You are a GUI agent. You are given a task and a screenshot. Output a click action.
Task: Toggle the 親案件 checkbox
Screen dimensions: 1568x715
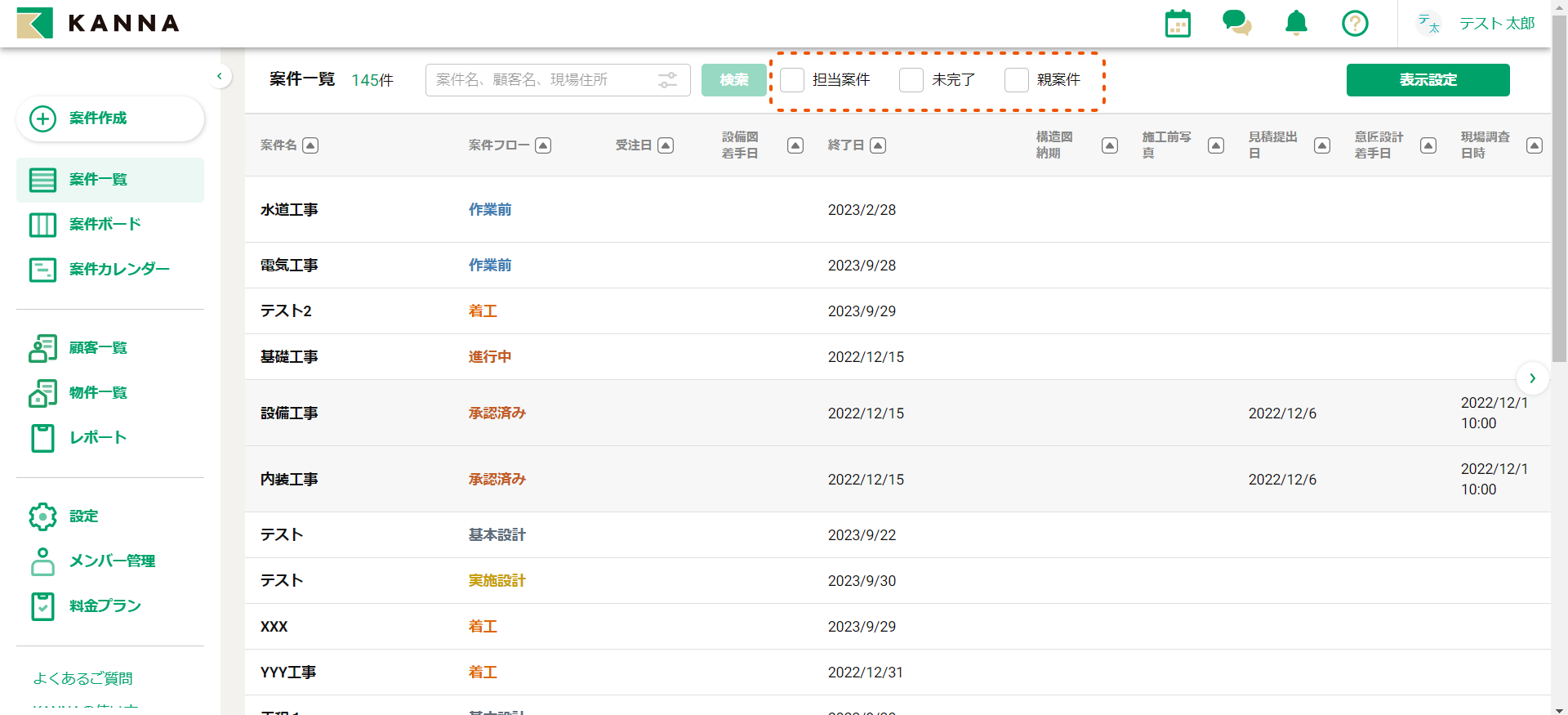[1017, 80]
